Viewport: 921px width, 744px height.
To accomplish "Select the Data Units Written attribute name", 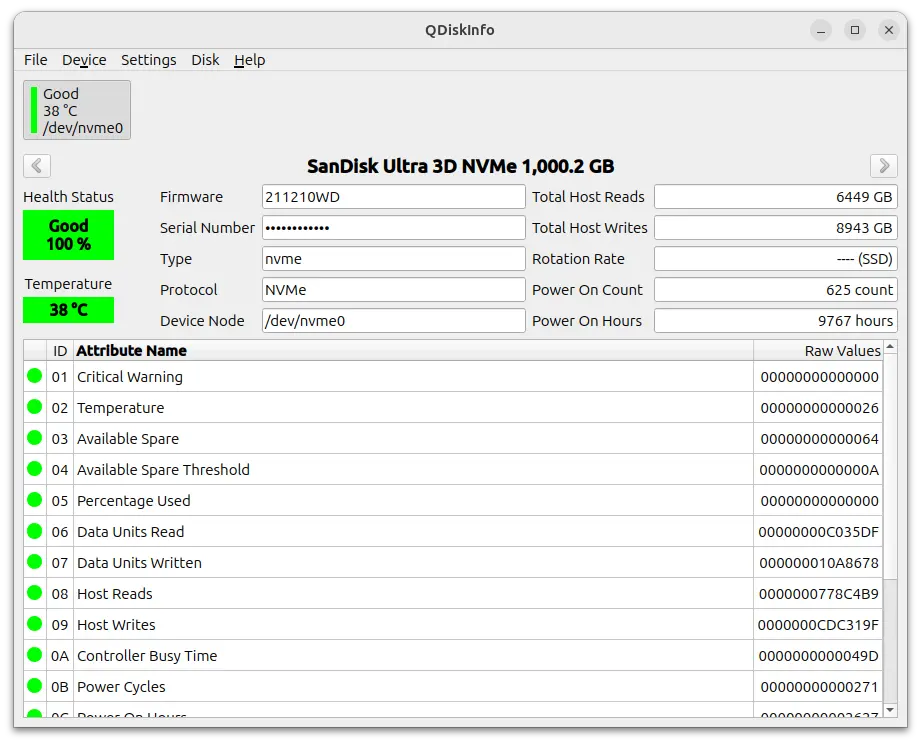I will 139,563.
